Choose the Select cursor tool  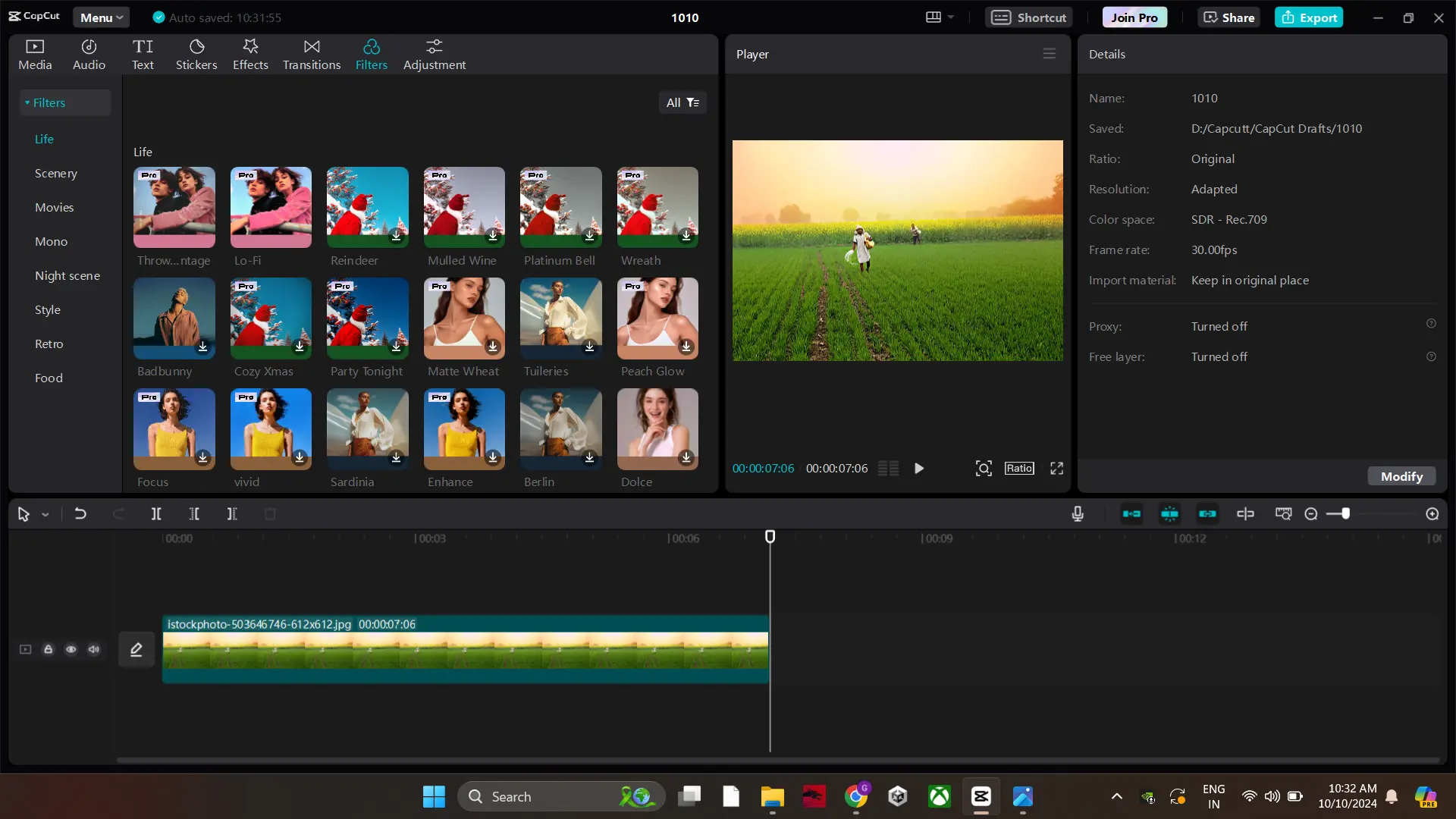24,514
